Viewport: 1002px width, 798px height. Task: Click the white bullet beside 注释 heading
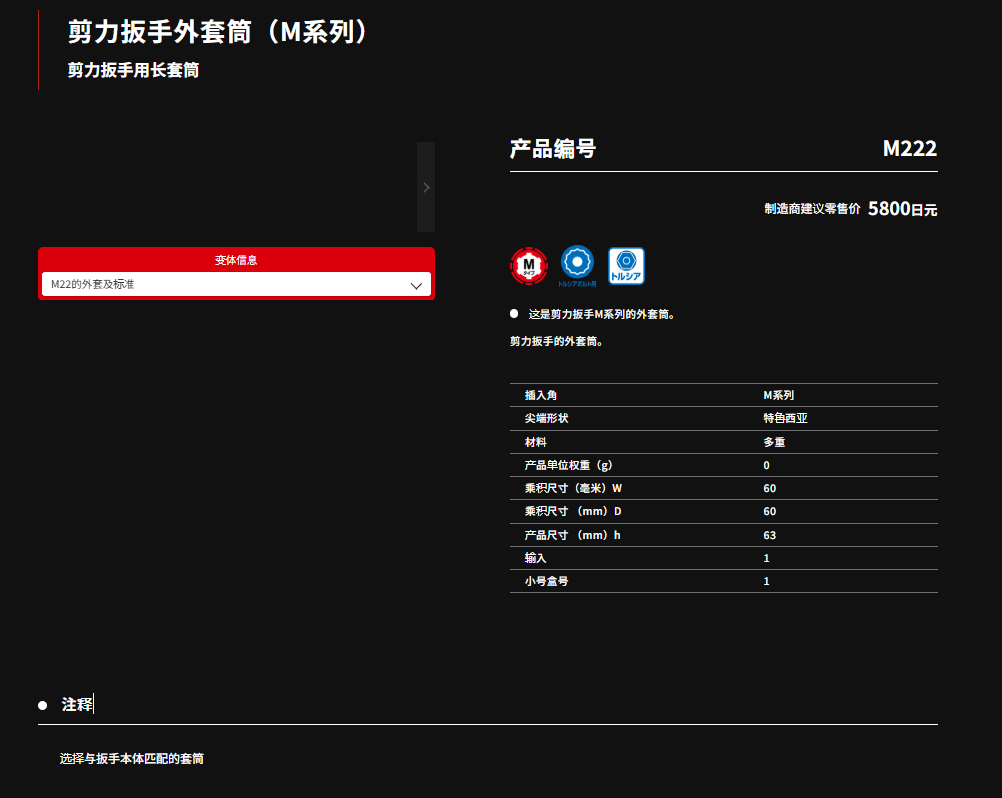43,705
